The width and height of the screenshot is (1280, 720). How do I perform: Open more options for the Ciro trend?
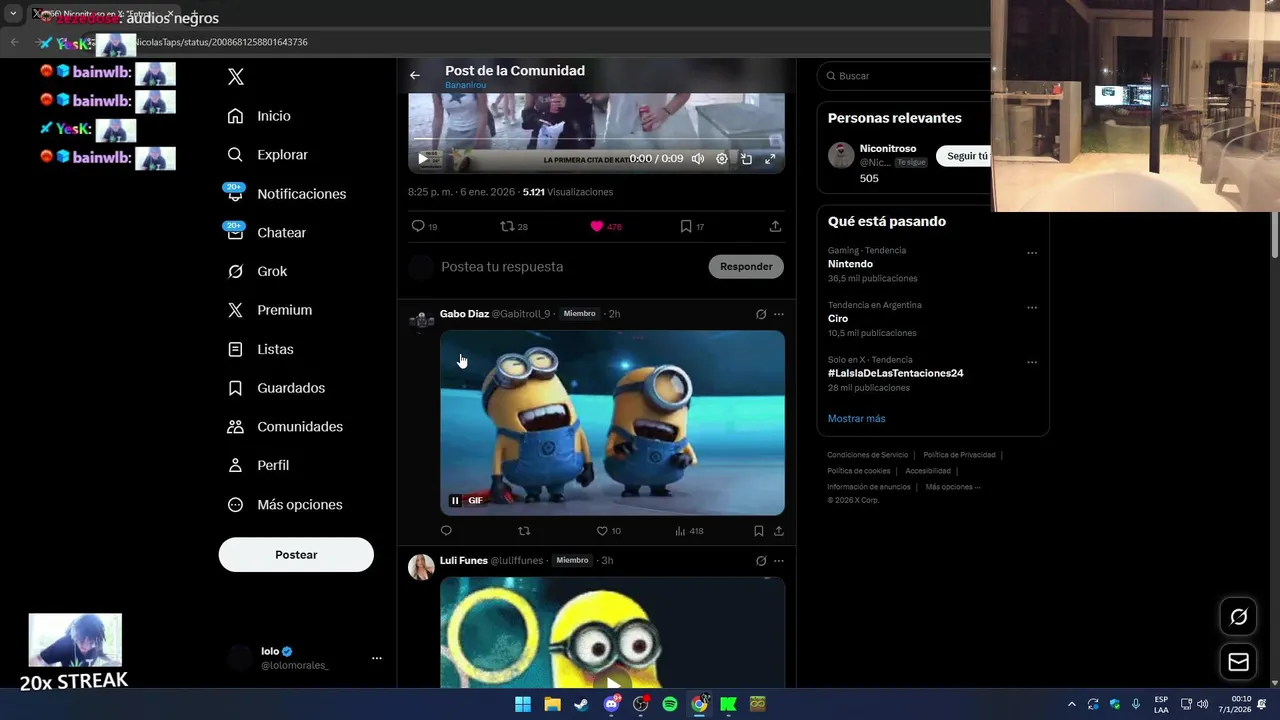[1032, 308]
